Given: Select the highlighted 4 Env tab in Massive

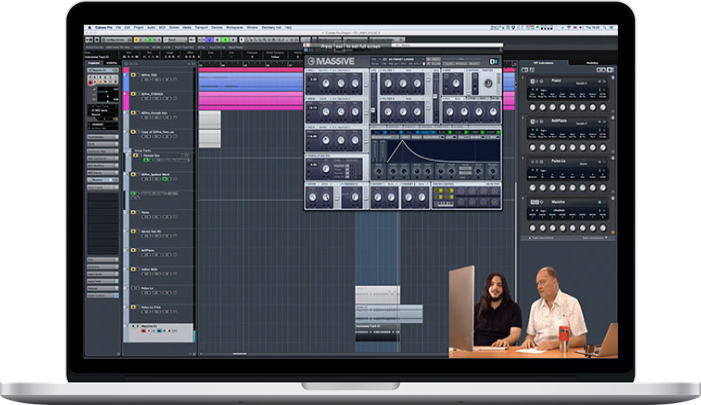Looking at the screenshot, I should [x=425, y=132].
